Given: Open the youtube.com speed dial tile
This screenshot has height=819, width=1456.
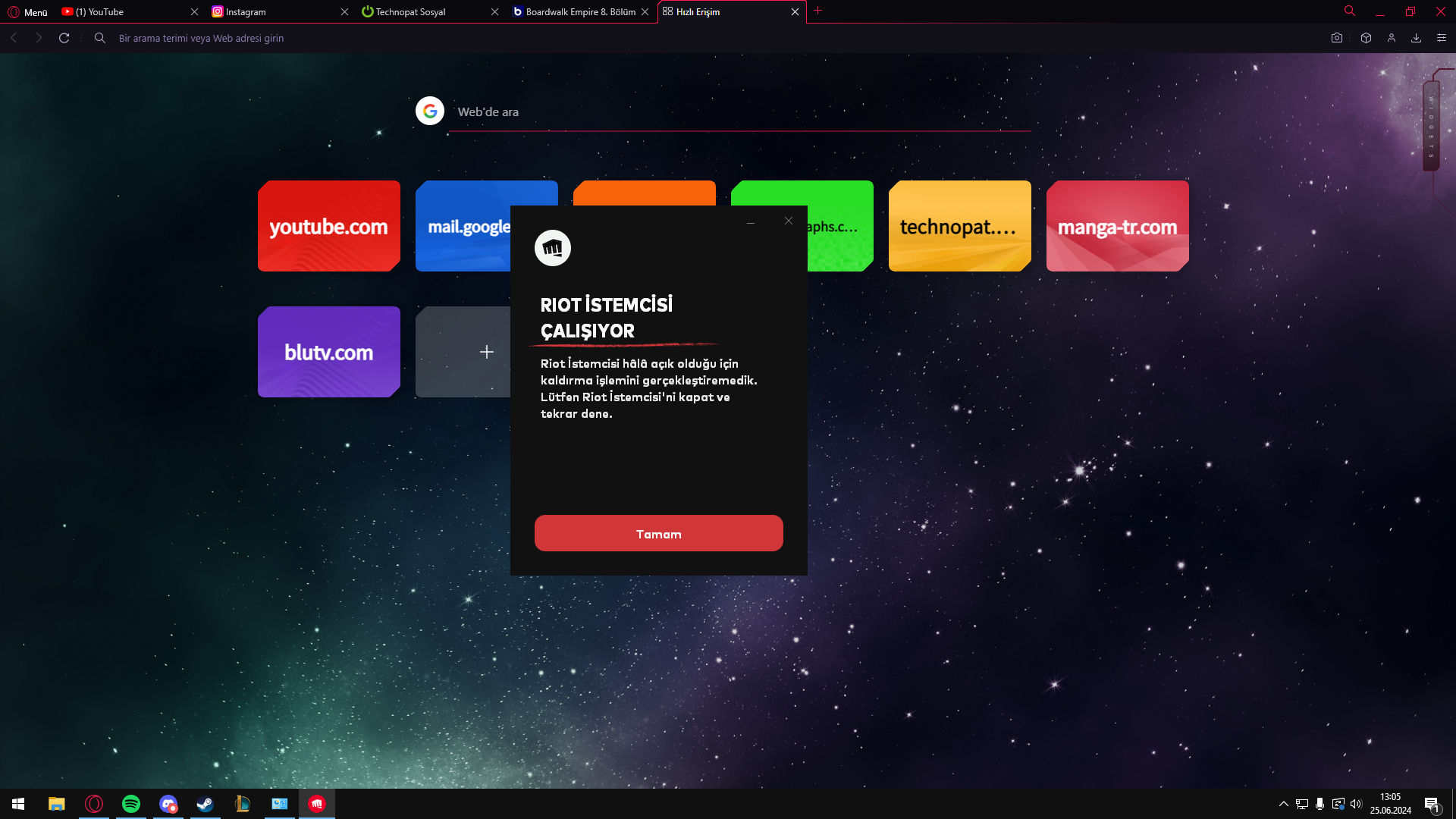Looking at the screenshot, I should point(328,226).
